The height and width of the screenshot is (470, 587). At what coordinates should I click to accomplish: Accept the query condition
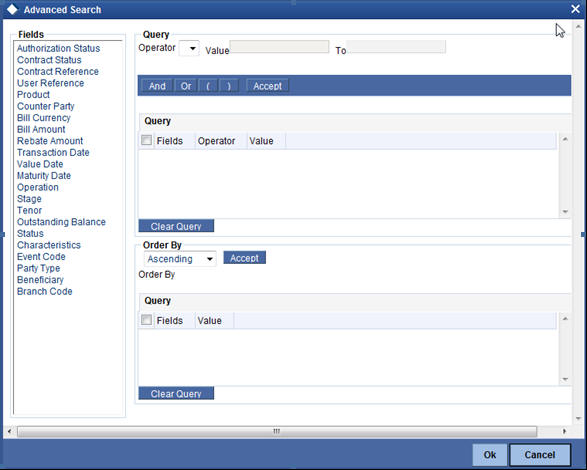[267, 86]
